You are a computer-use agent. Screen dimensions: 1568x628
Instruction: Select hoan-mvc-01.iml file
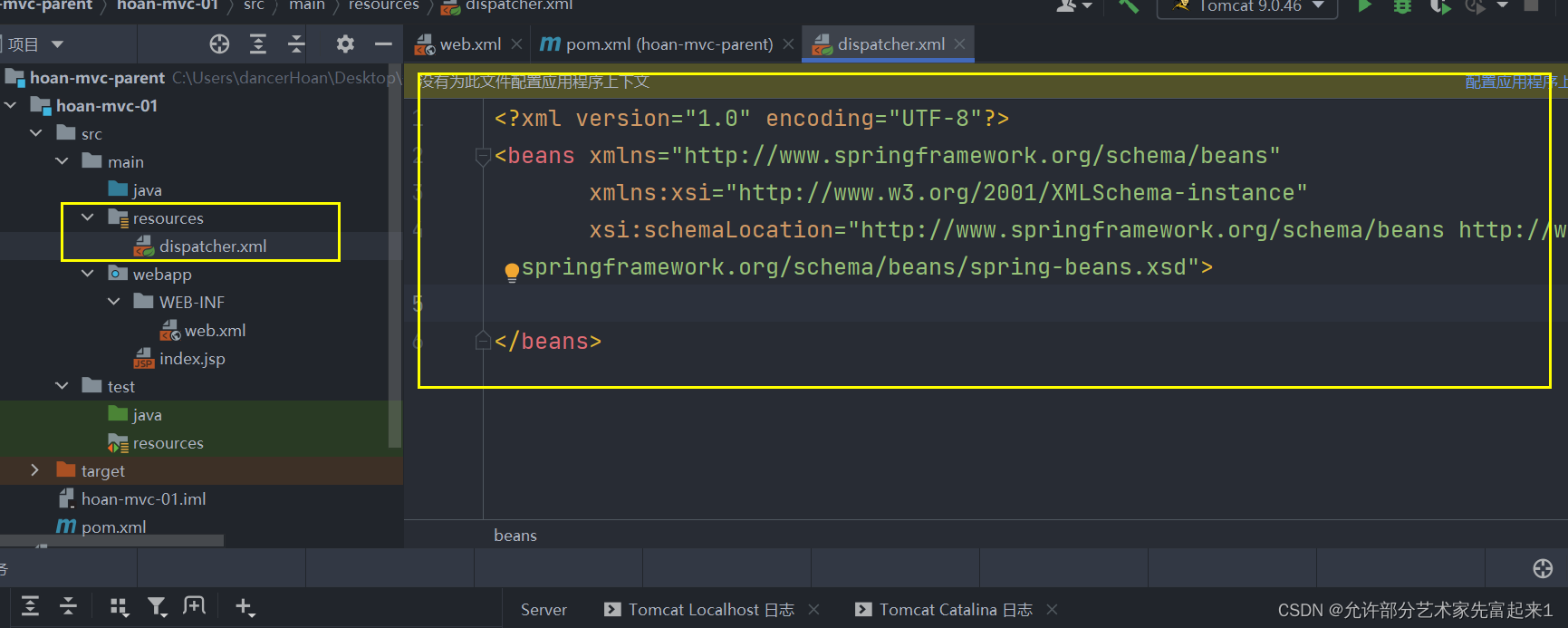tap(143, 499)
